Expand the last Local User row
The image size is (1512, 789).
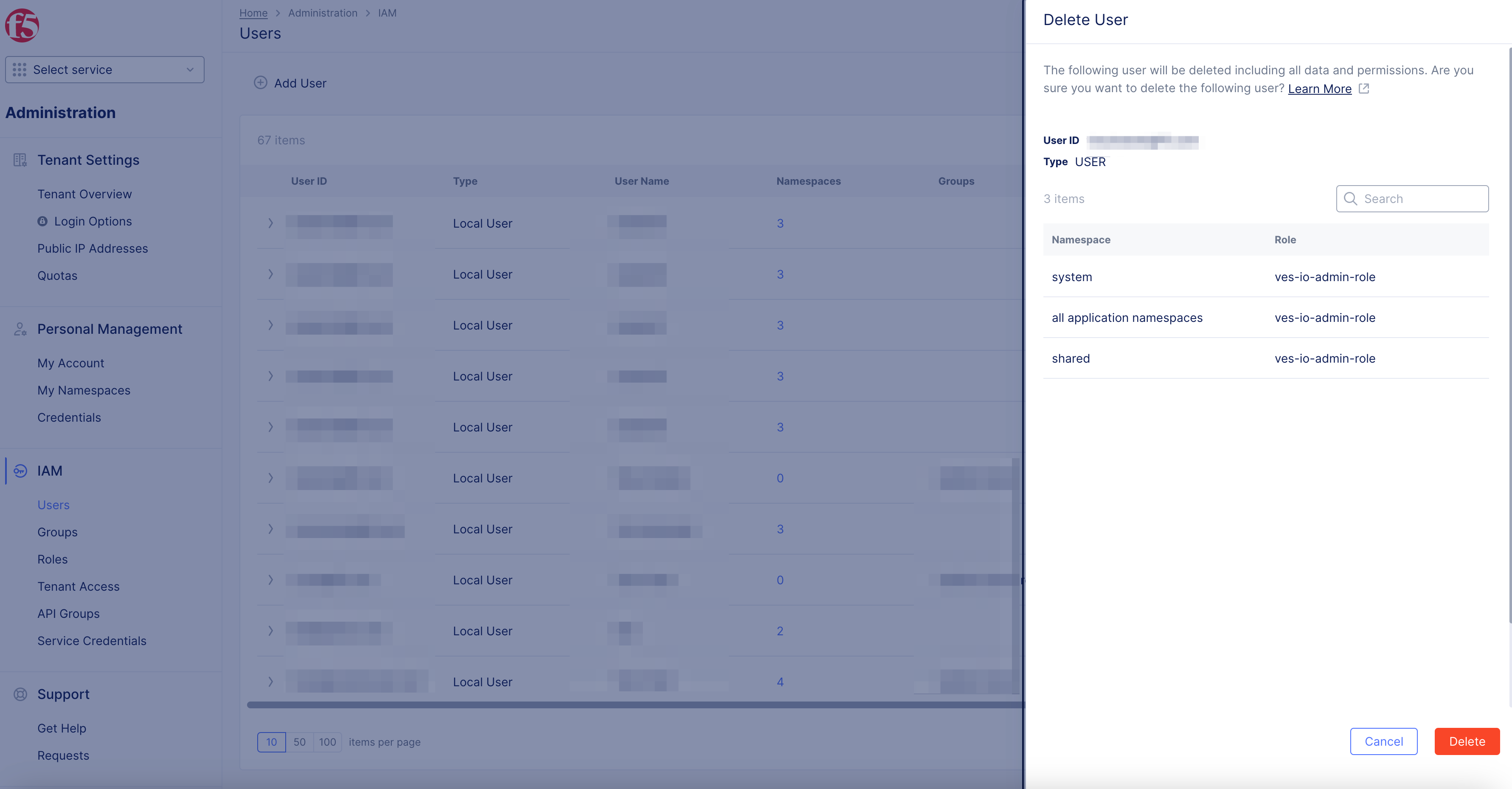270,682
